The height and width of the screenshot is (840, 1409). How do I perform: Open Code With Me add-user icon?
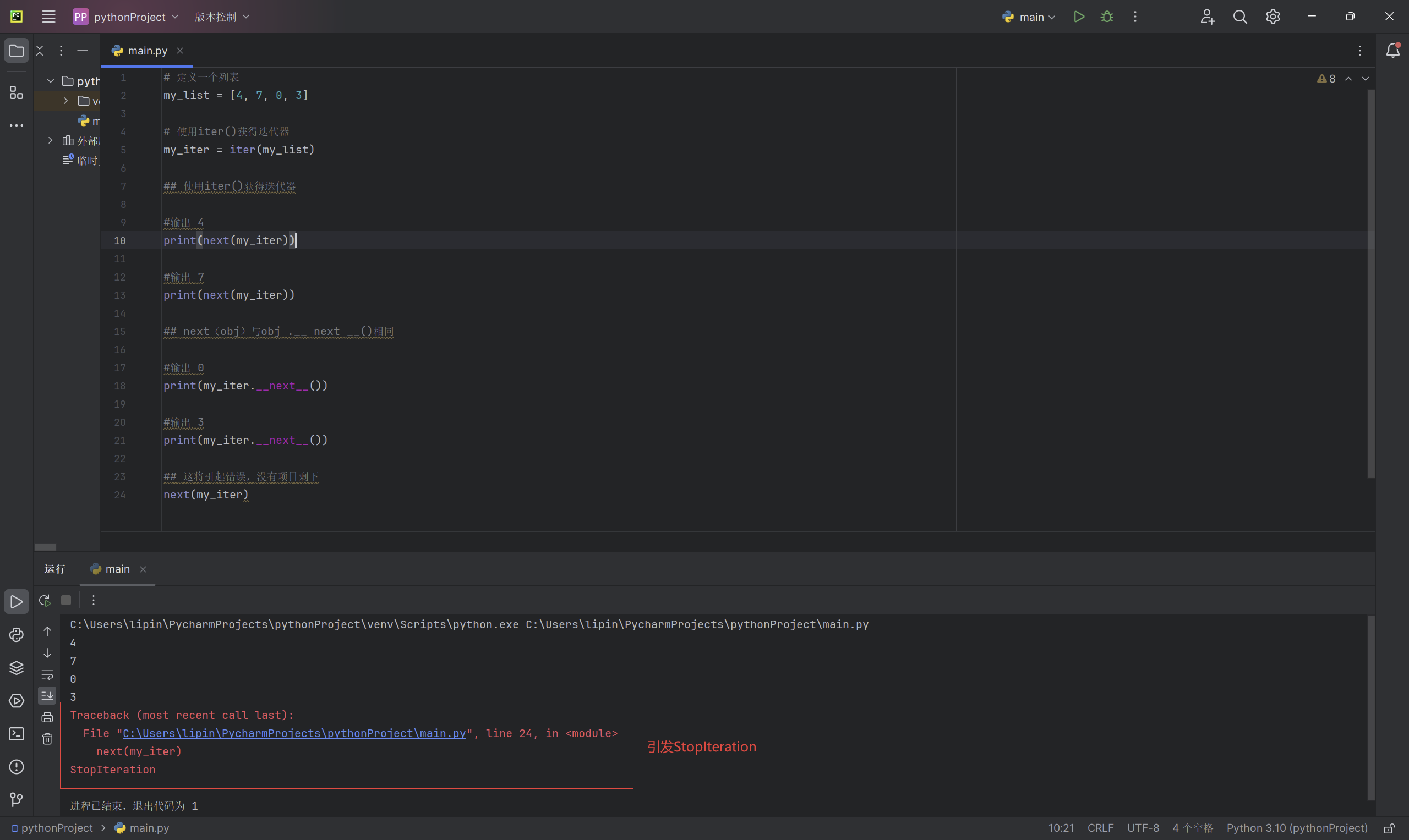coord(1208,17)
